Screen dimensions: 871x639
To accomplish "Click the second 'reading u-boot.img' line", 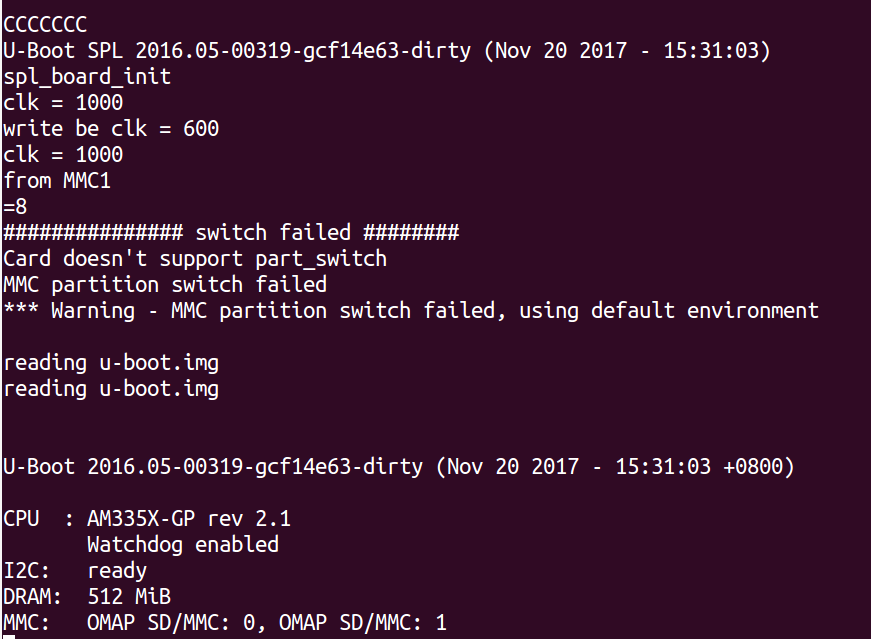I will click(x=111, y=389).
